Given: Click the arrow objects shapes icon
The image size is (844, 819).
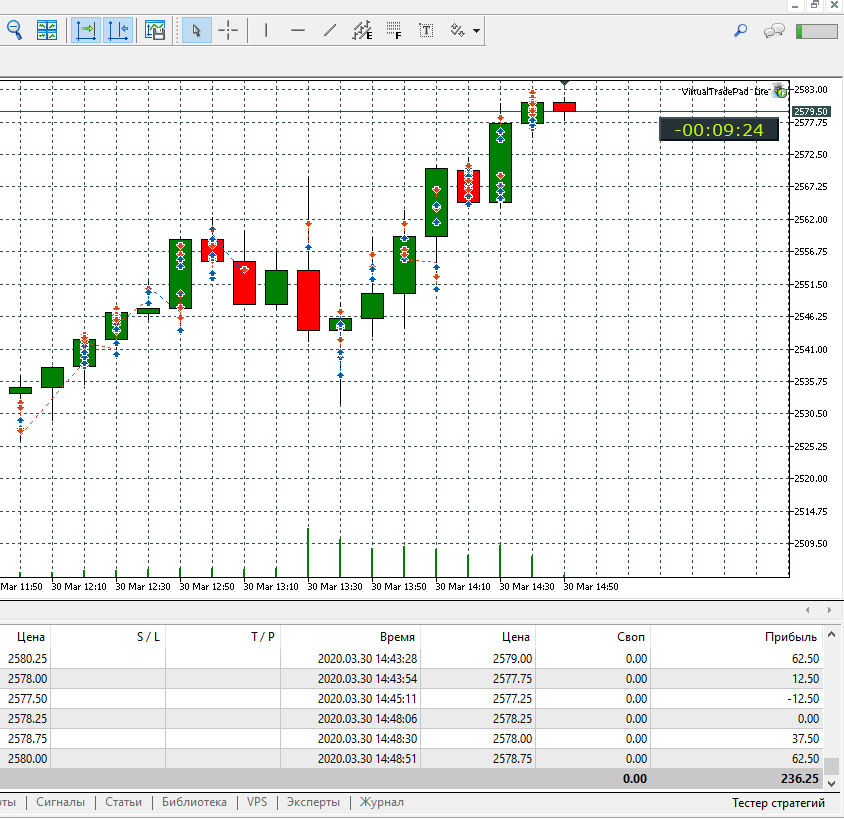Looking at the screenshot, I should 458,30.
